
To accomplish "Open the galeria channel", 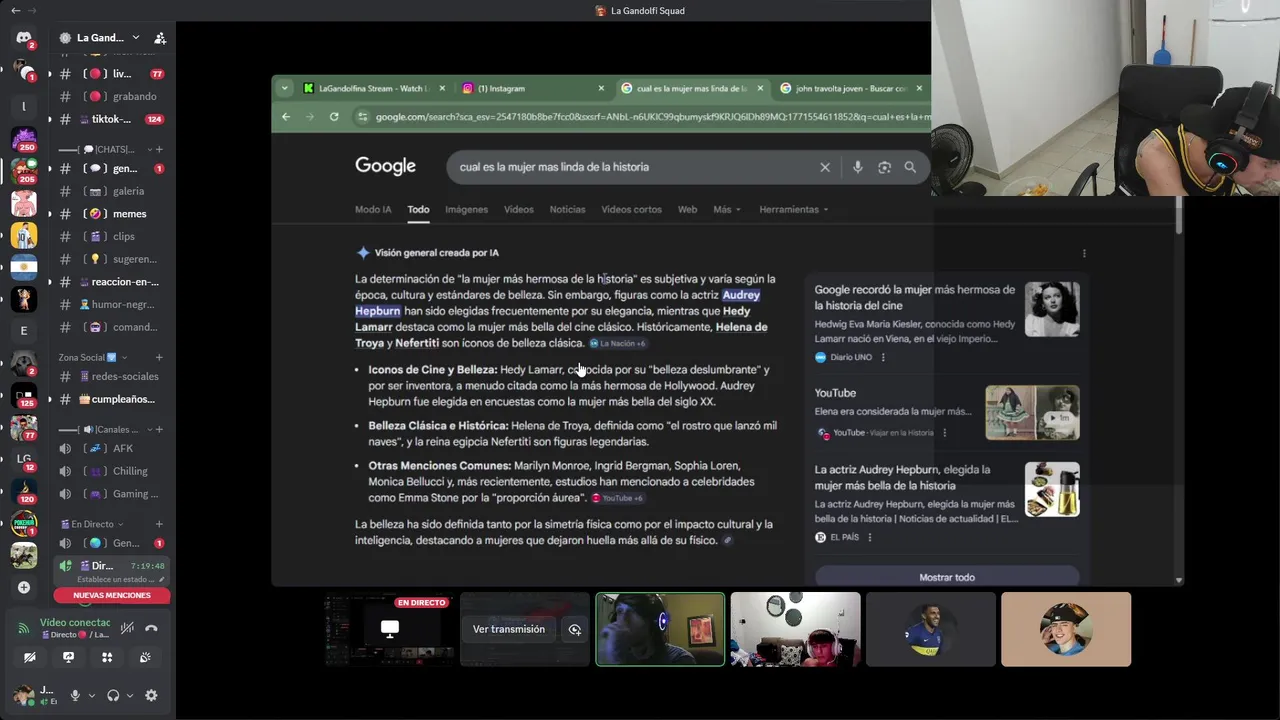I will click(x=111, y=191).
